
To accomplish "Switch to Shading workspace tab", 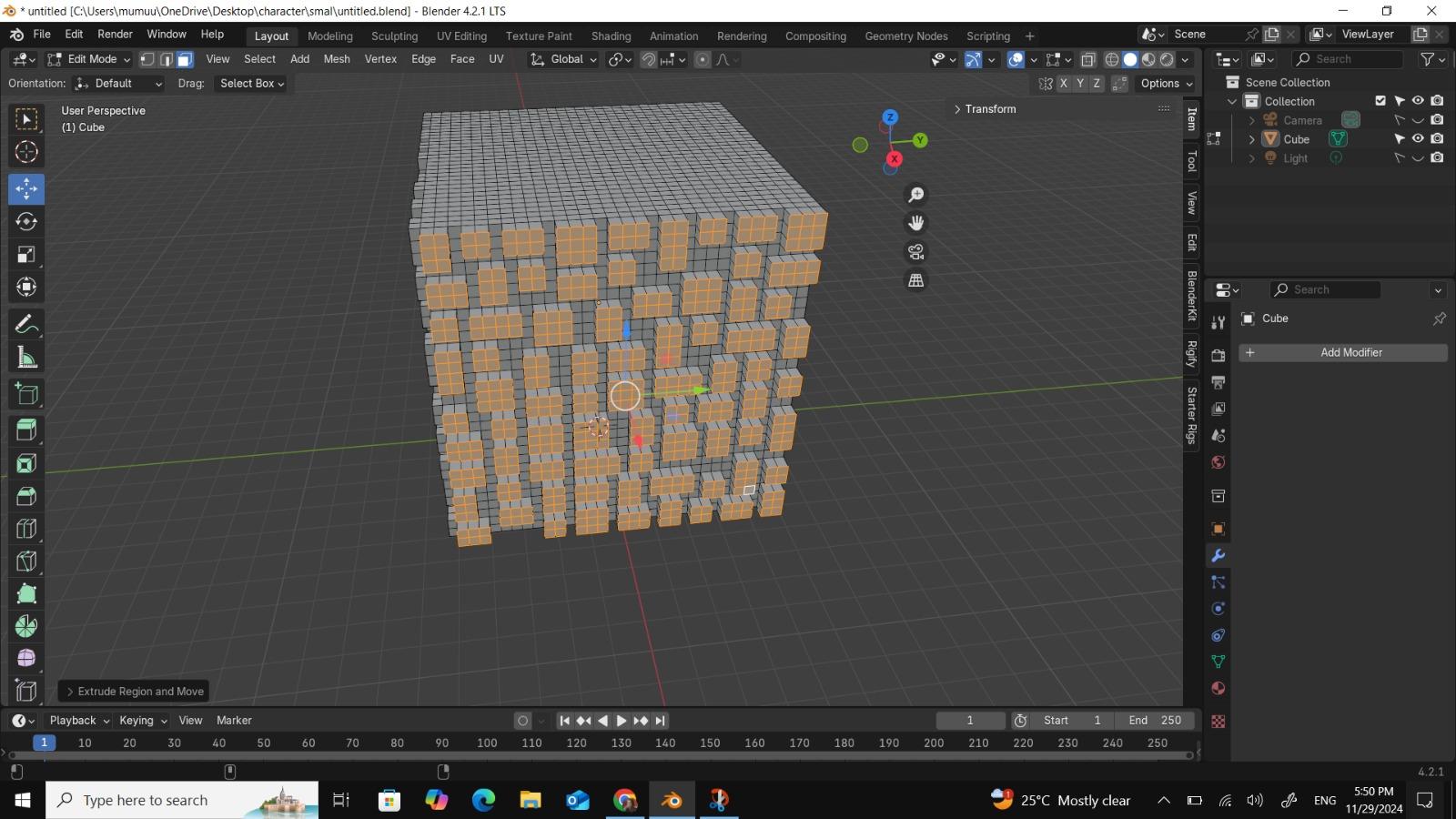I will 611,36.
